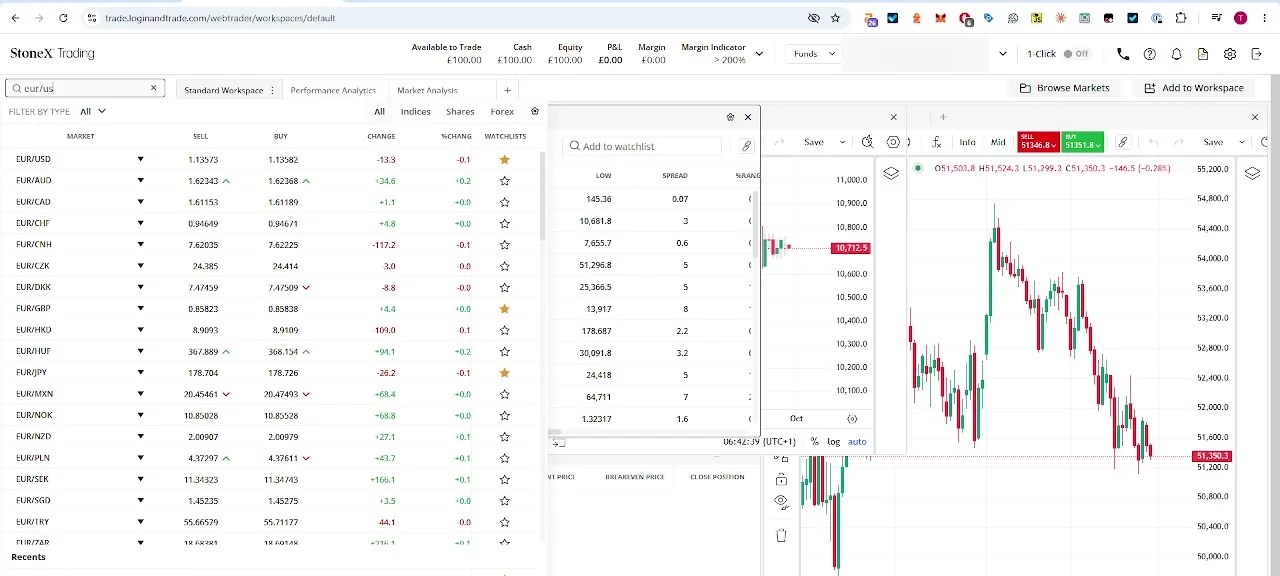This screenshot has height=576, width=1280.
Task: Click the lock drawings icon
Action: 781,481
